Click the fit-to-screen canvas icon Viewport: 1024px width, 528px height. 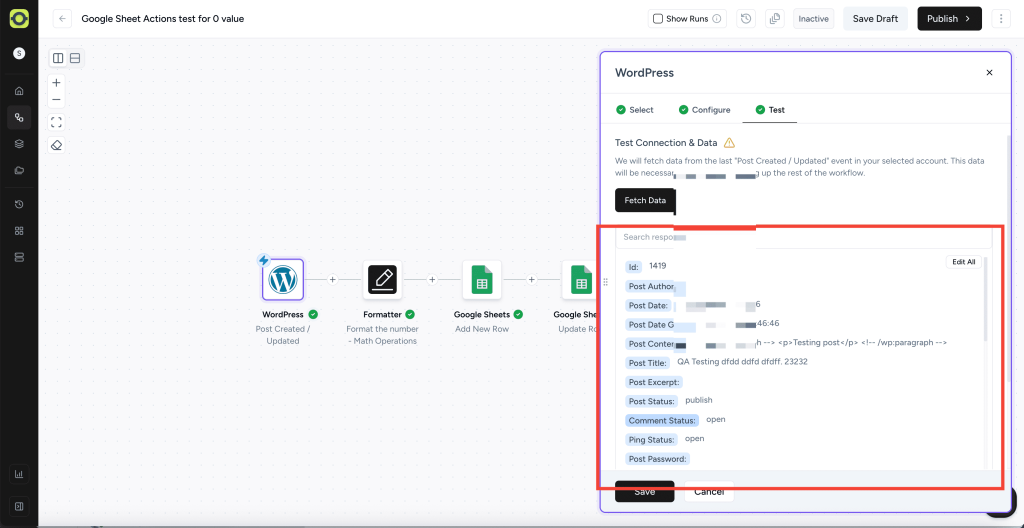click(x=57, y=122)
